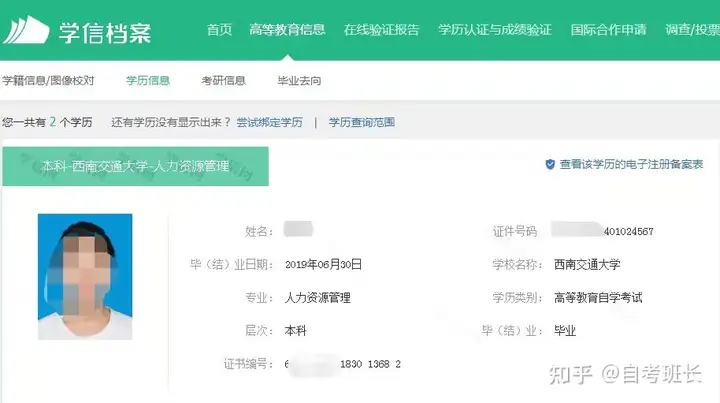Screen dimensions: 720x403
Task: Click the 证书编号 field label
Action: coord(248,364)
